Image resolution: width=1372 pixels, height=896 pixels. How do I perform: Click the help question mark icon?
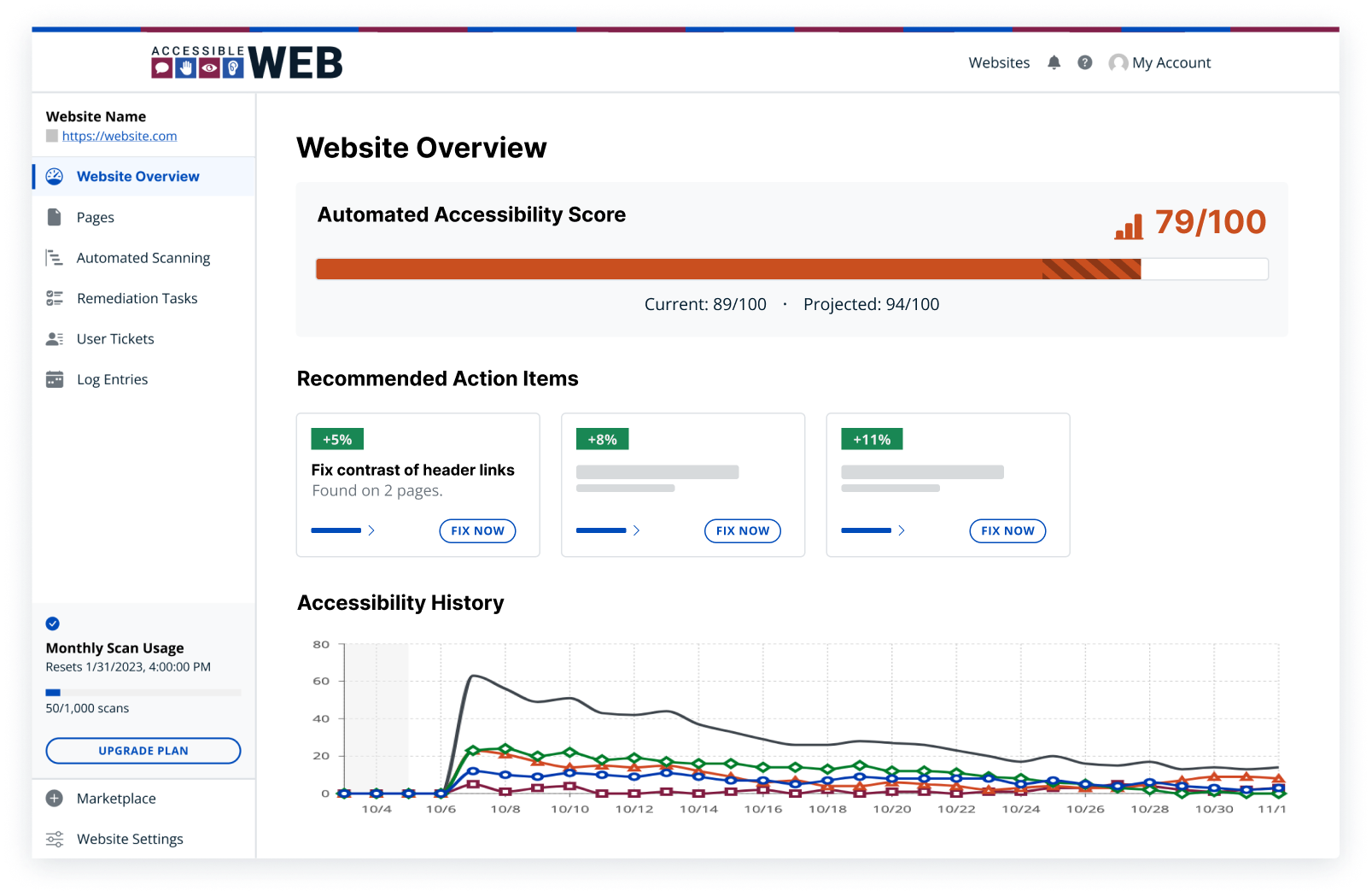(1084, 61)
